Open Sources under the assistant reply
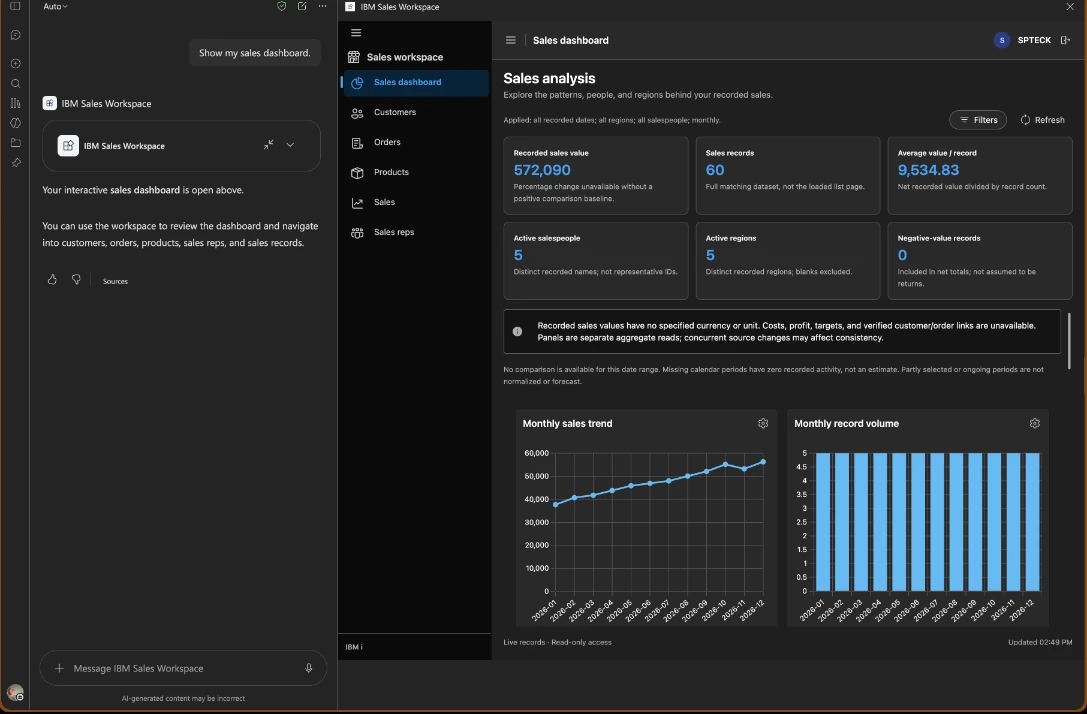 click(x=115, y=281)
